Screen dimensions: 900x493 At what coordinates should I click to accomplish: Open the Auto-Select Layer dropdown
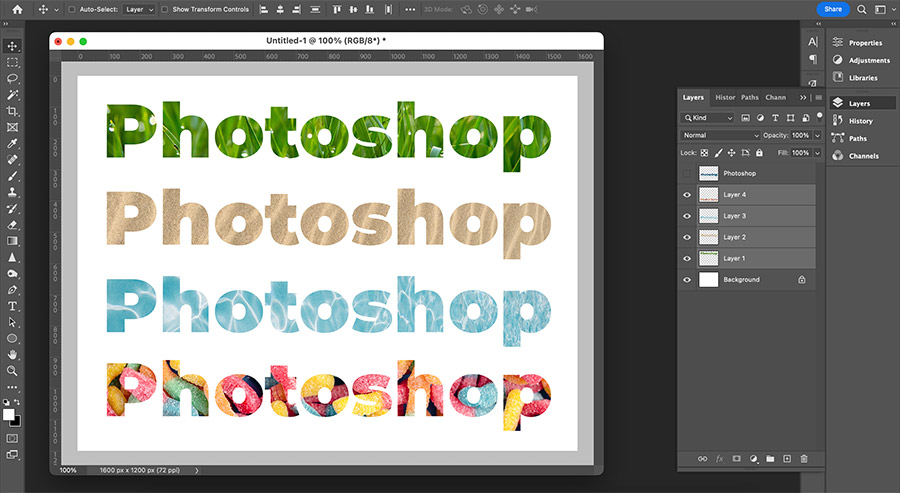(139, 9)
